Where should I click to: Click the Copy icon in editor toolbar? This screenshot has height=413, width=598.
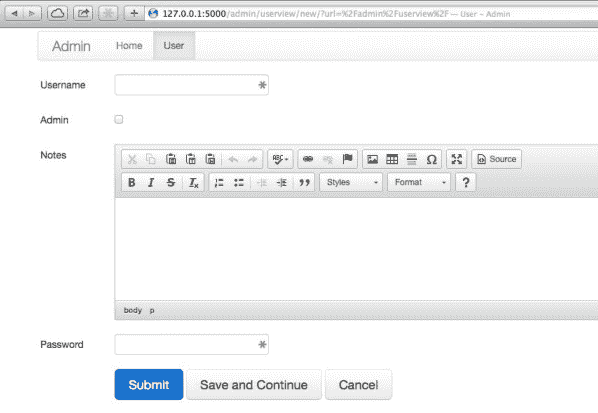pyautogui.click(x=151, y=159)
